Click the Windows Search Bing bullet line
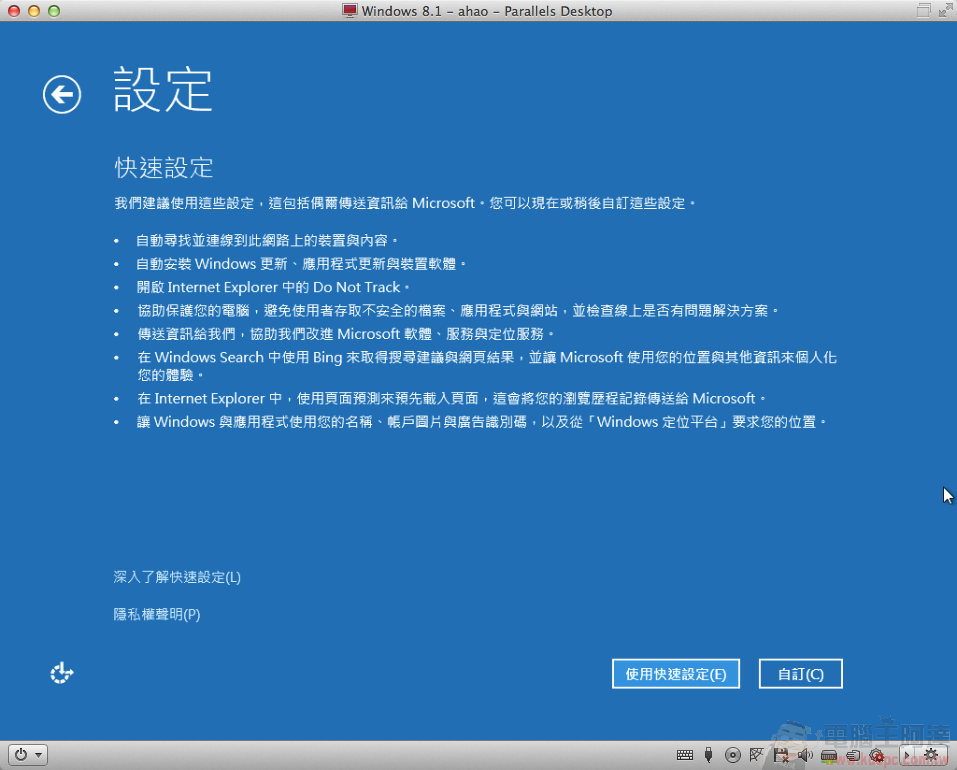 pyautogui.click(x=486, y=366)
